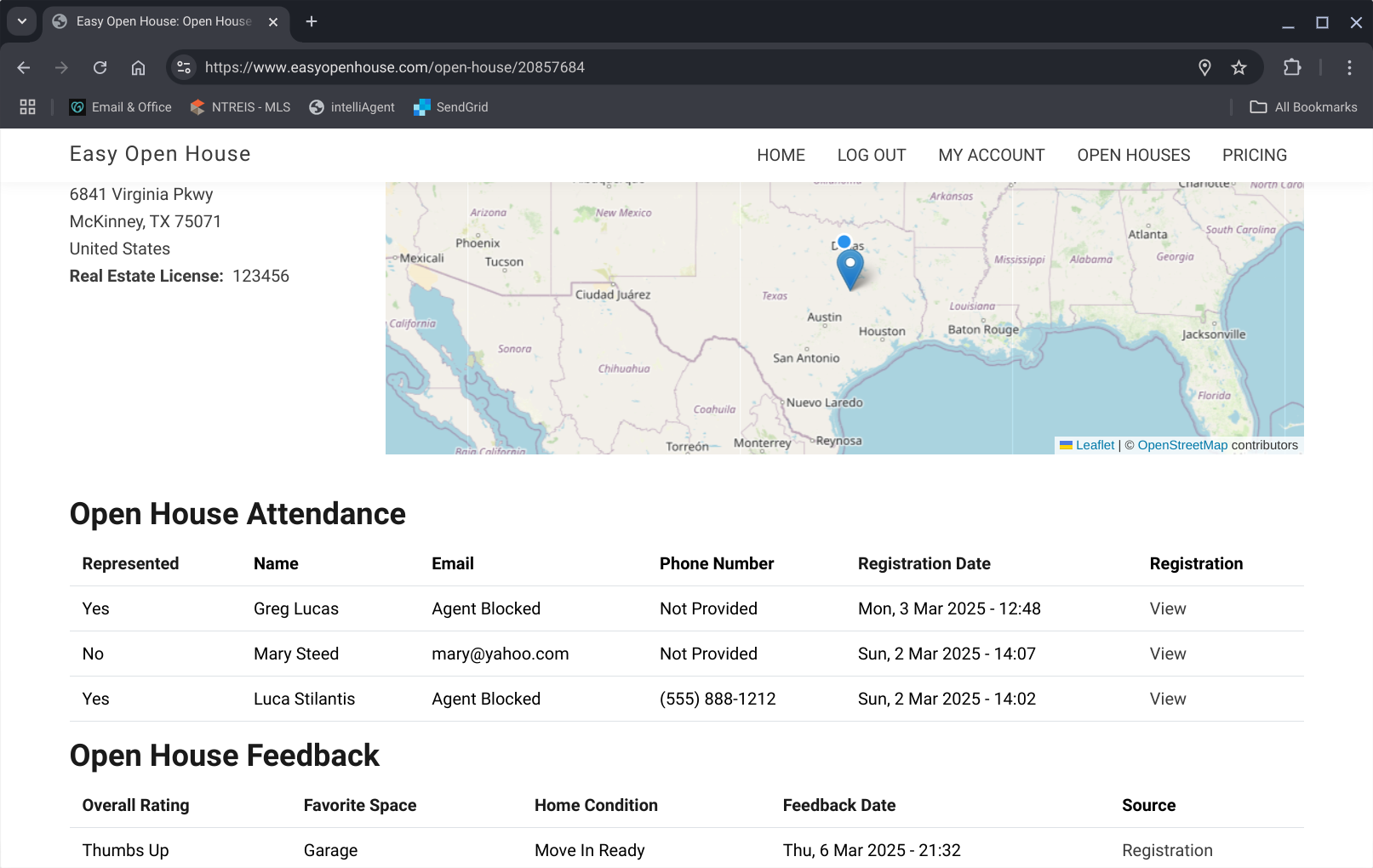Navigate to OPEN HOUSES
The image size is (1373, 868).
[x=1133, y=155]
